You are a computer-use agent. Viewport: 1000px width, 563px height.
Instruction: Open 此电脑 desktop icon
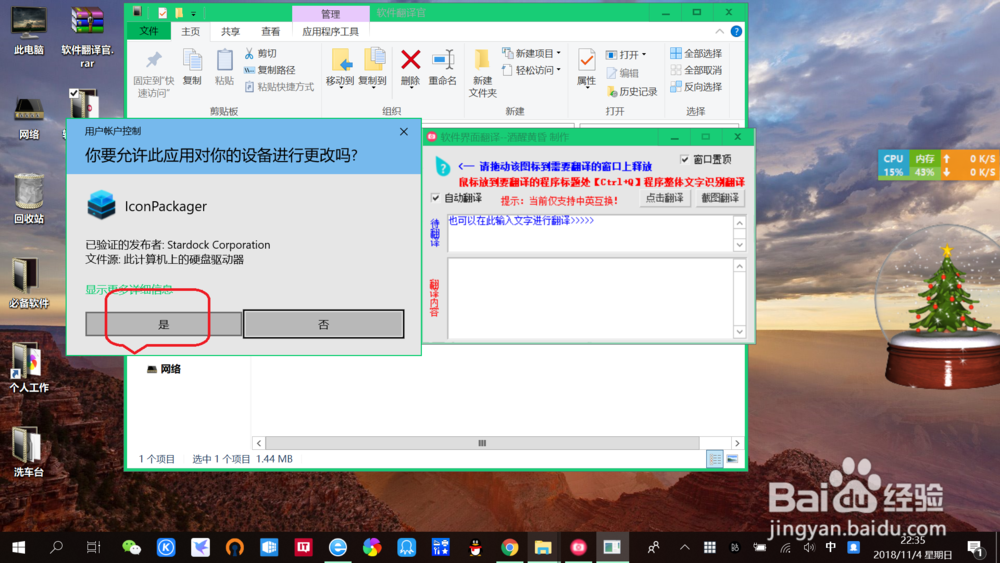(29, 30)
